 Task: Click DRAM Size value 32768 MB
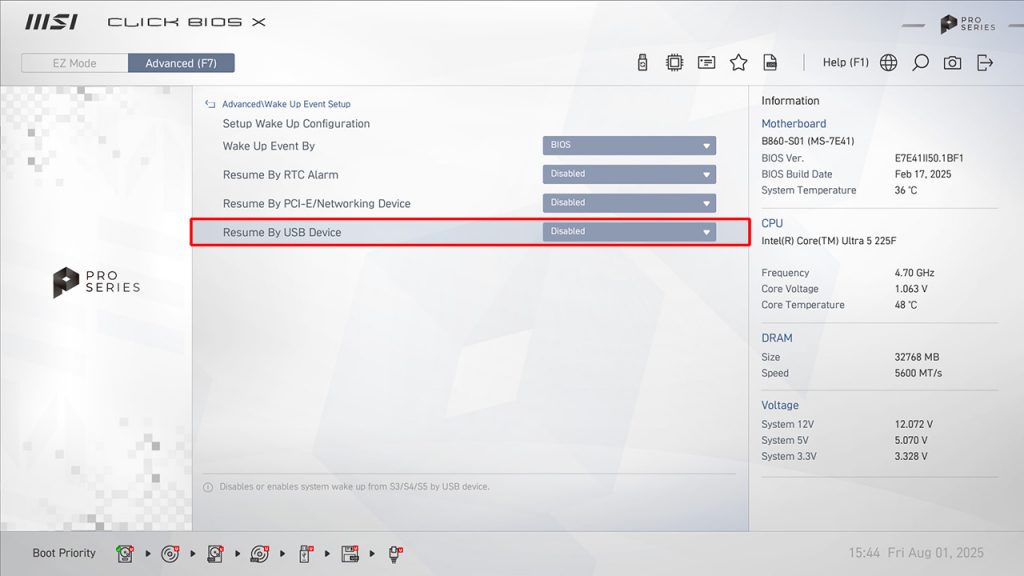[917, 357]
